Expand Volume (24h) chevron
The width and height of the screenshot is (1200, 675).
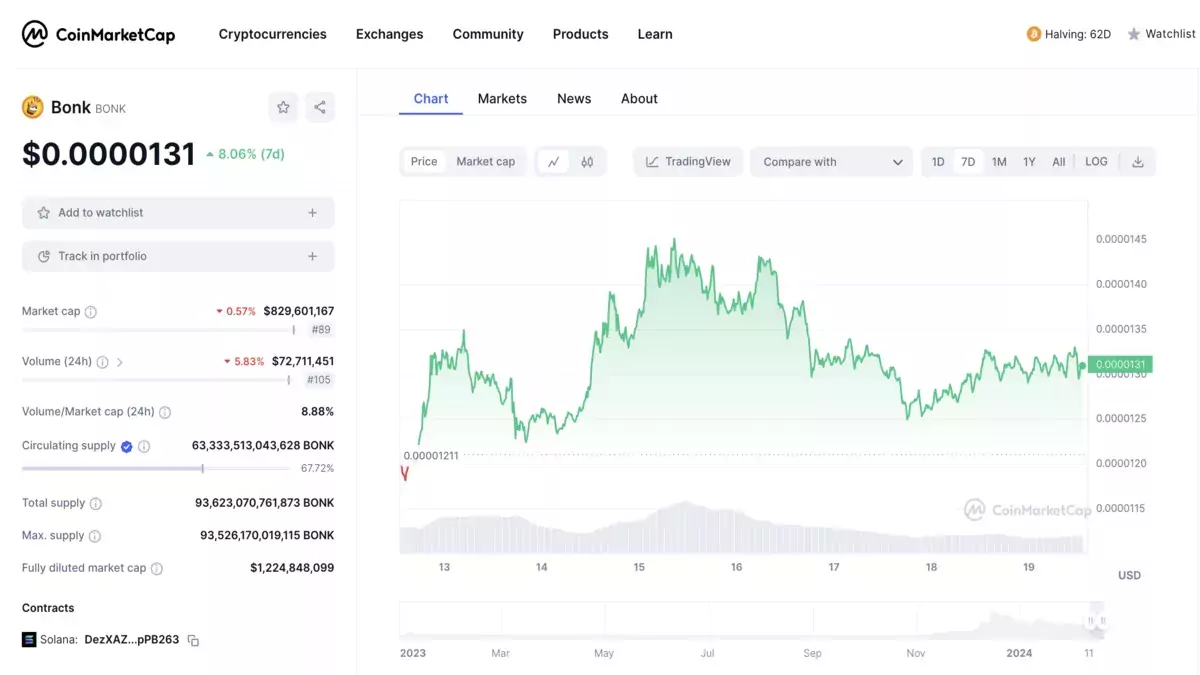(x=120, y=362)
